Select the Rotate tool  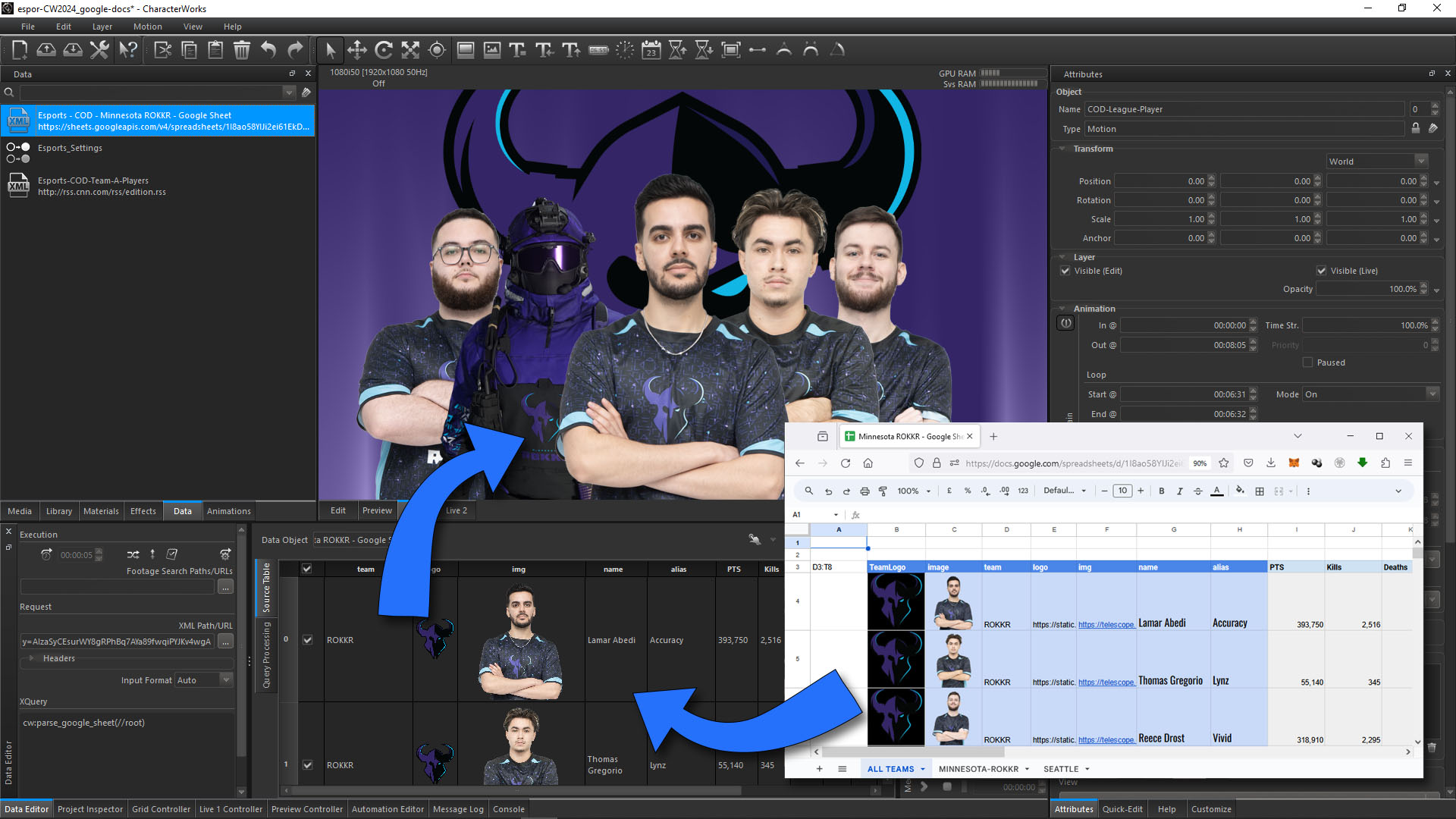(384, 50)
